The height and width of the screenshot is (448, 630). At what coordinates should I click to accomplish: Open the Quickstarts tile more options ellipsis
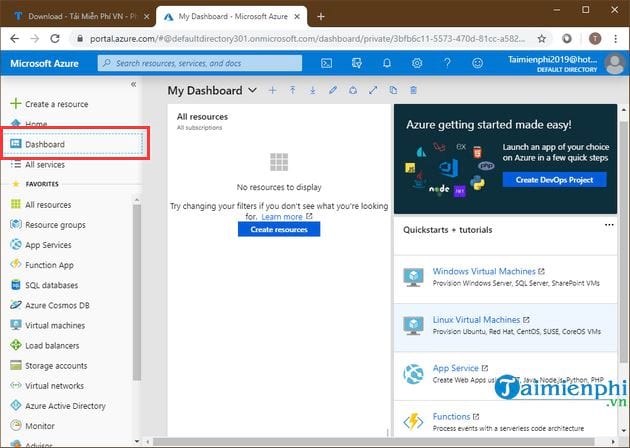click(x=609, y=225)
